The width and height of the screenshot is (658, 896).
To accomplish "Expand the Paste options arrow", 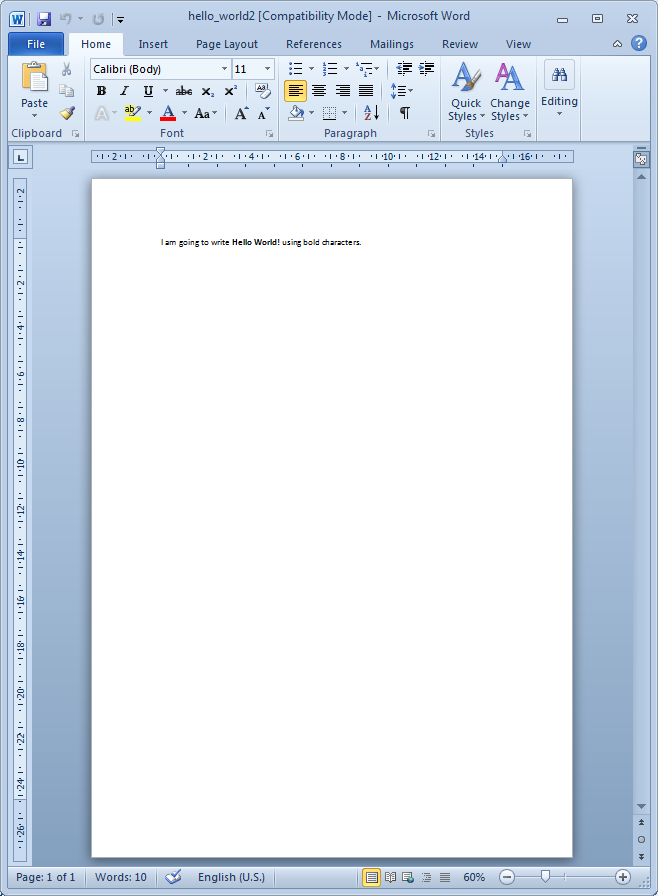I will [x=34, y=116].
